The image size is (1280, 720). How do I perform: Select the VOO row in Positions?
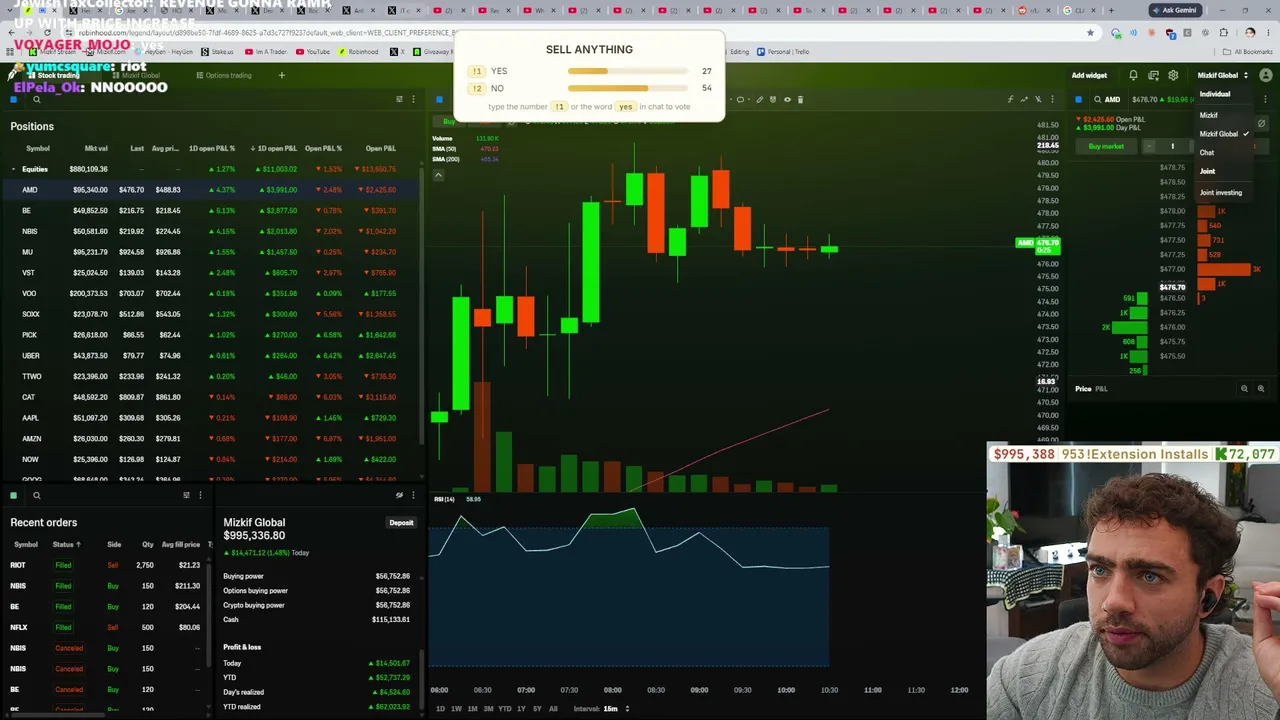point(212,293)
